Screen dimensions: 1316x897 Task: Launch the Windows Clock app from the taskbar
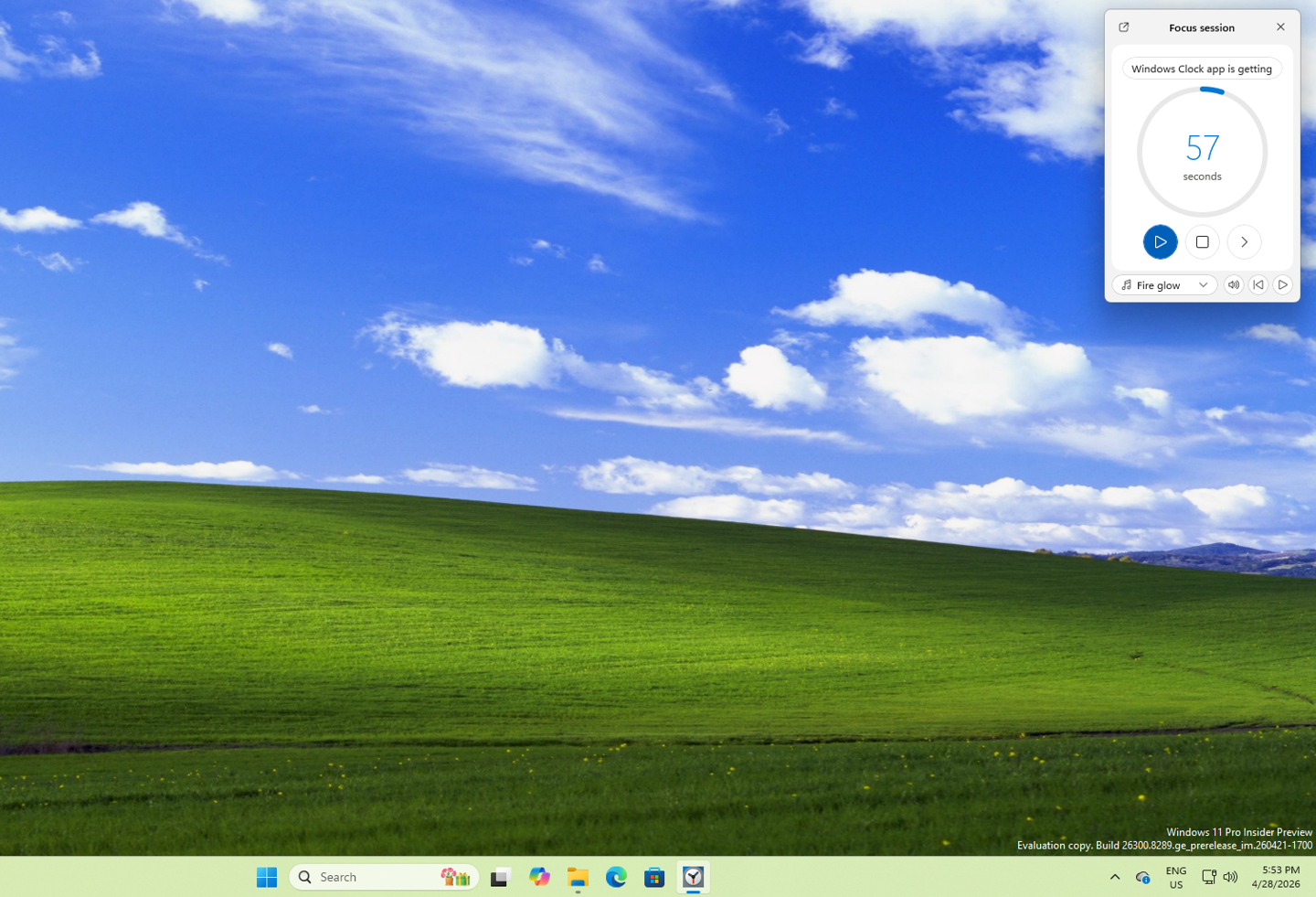coord(693,877)
